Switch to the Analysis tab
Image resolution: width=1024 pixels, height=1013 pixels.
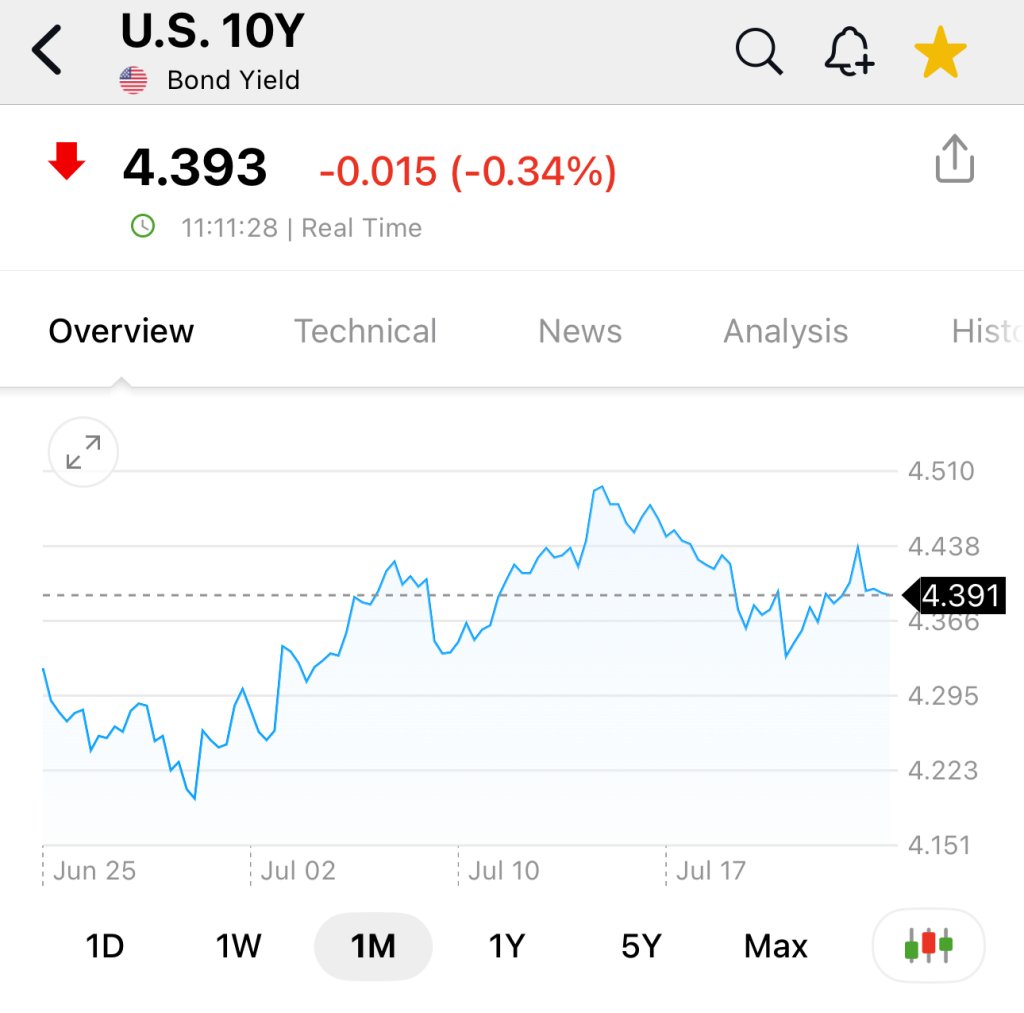(x=786, y=332)
